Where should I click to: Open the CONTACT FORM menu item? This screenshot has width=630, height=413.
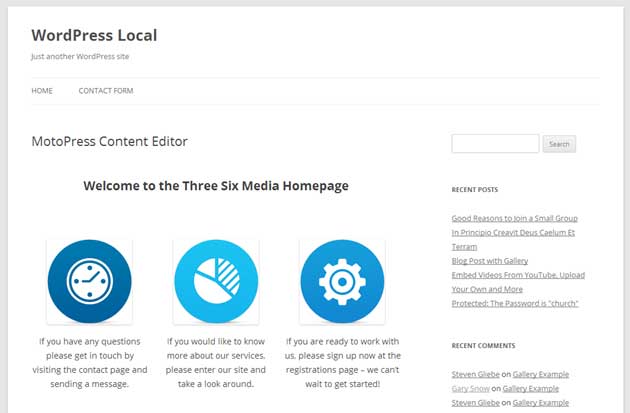106,91
